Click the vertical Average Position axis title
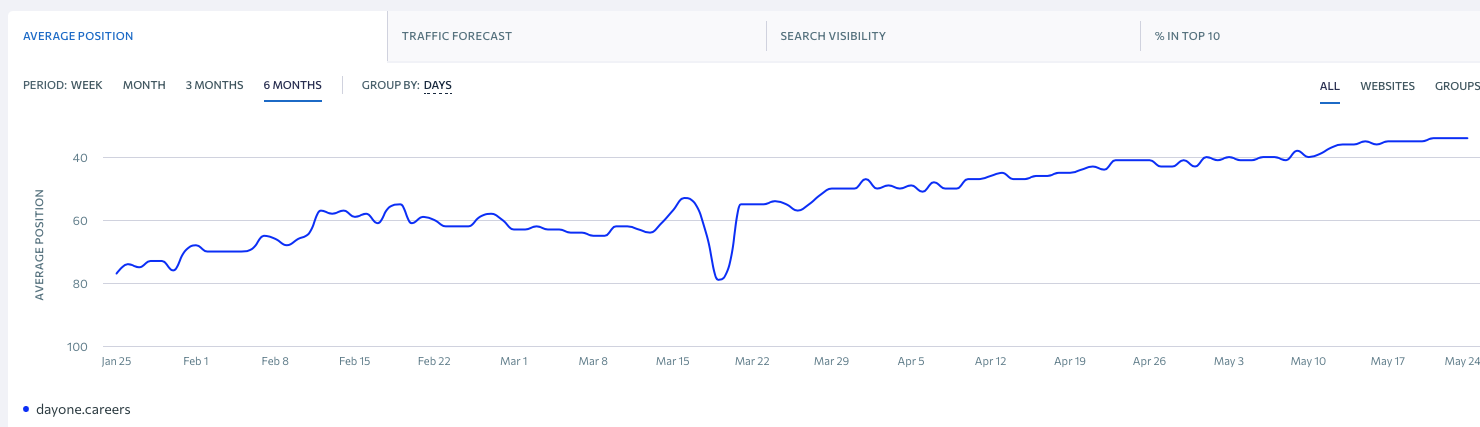 click(40, 244)
